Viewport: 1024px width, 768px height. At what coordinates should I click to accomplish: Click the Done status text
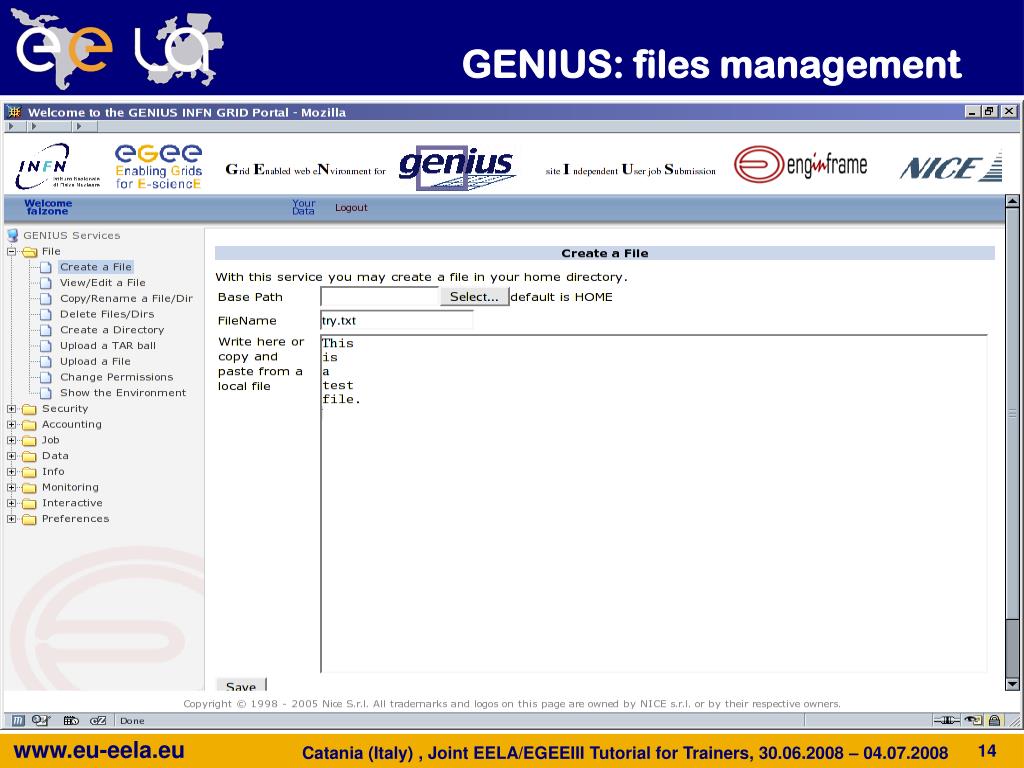coord(132,721)
